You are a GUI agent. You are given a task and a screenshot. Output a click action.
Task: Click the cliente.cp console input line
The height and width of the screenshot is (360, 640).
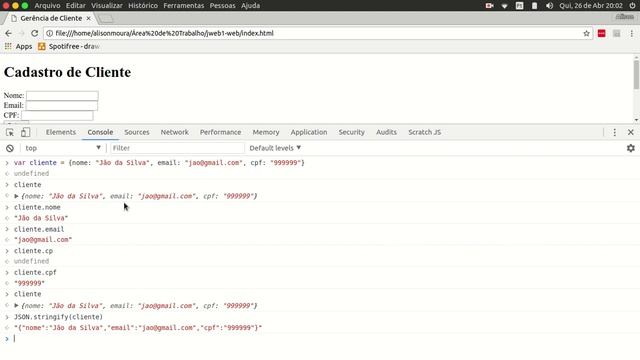[33, 251]
